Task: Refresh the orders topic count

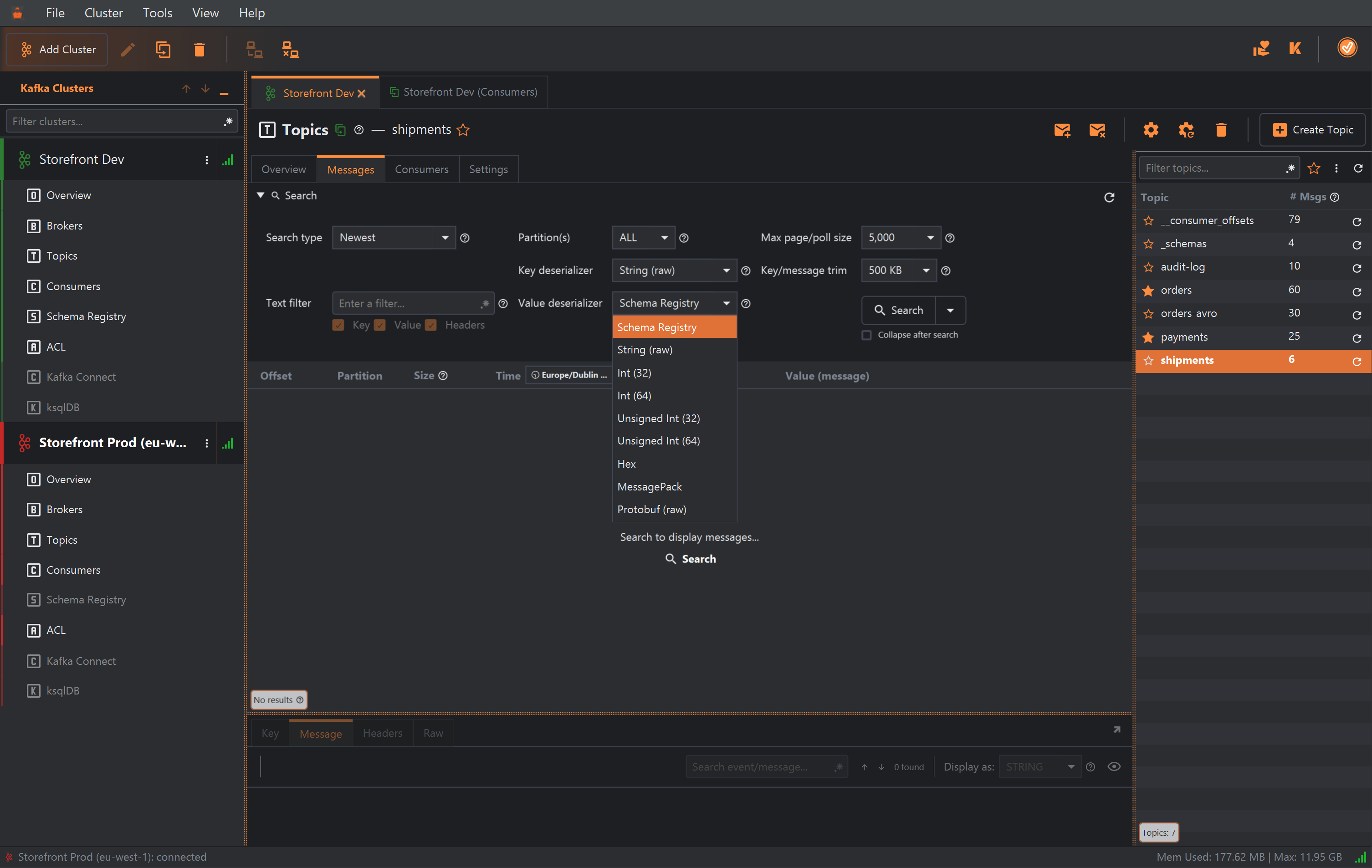Action: [x=1357, y=291]
